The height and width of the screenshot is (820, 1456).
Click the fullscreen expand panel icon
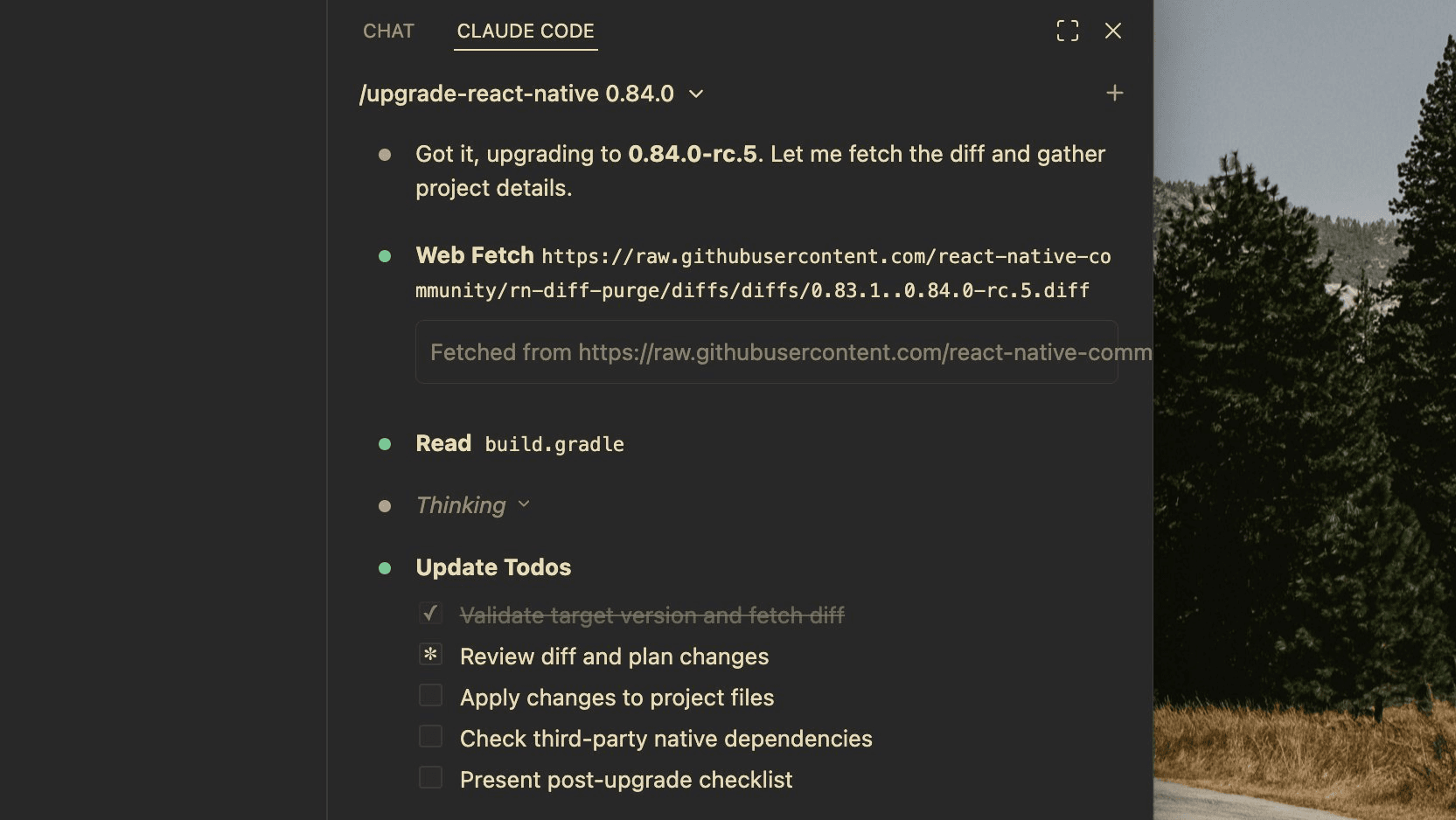1067,31
